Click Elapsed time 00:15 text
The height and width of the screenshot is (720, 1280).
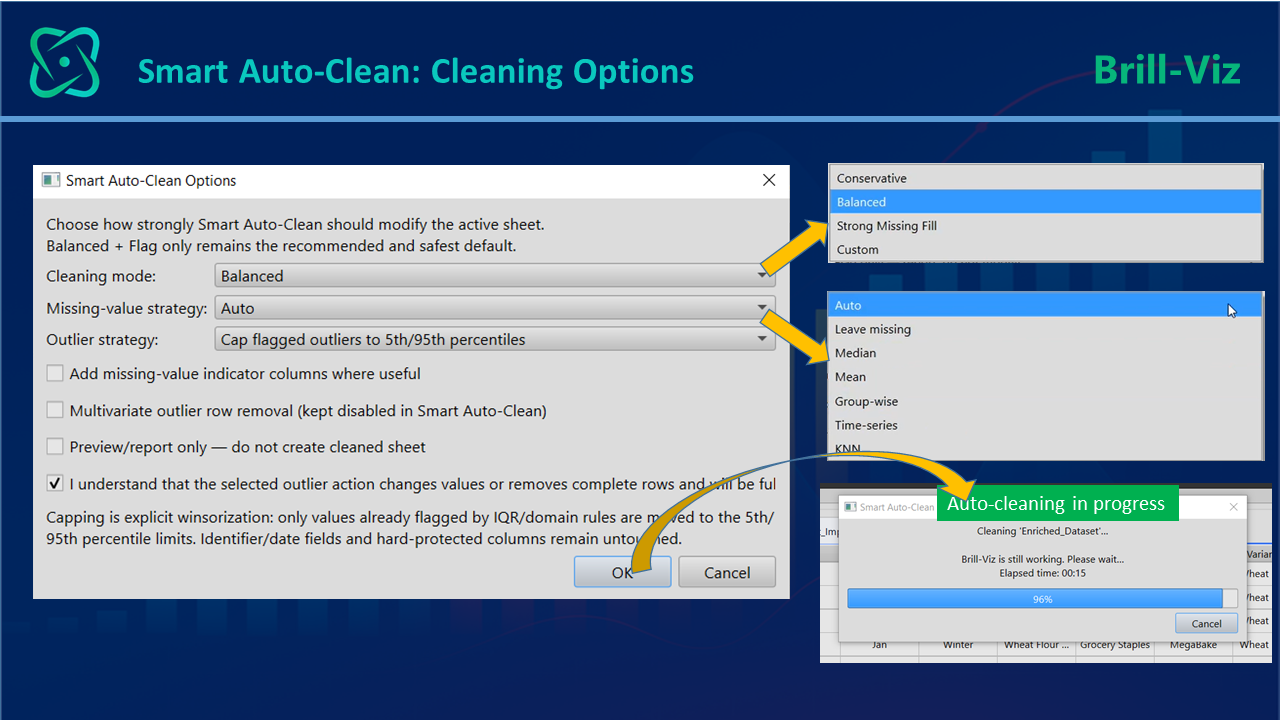click(x=1042, y=573)
